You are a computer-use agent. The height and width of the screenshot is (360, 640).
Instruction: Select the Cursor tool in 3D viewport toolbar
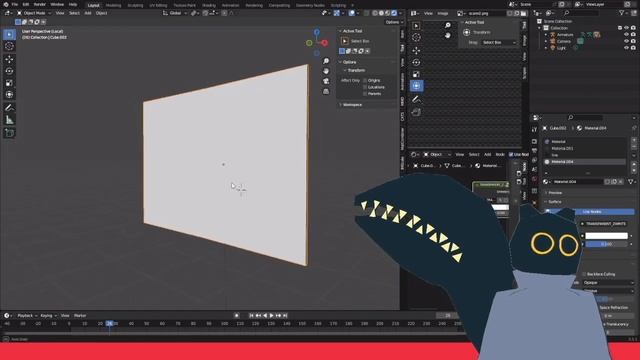point(9,46)
